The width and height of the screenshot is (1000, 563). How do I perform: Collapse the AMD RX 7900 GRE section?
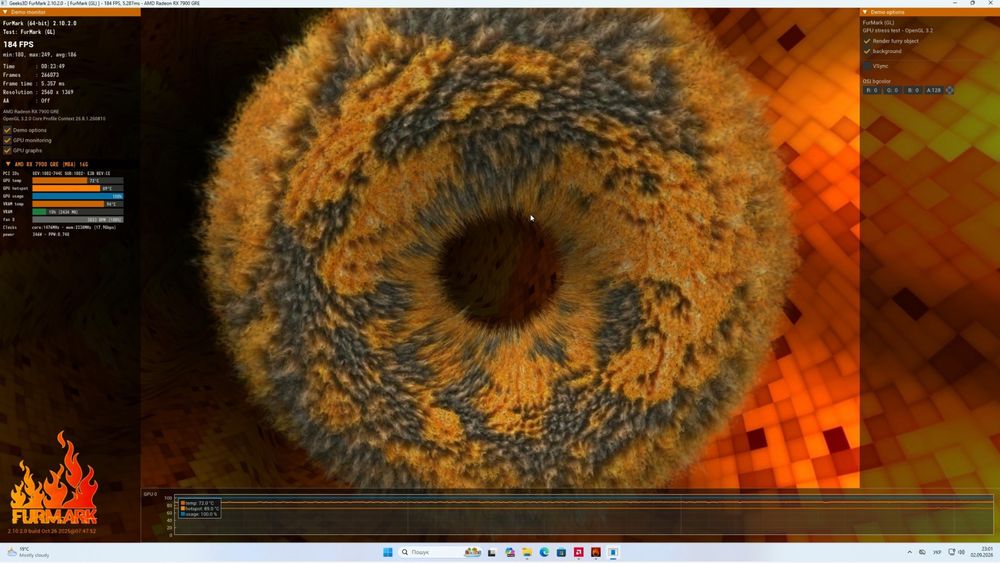[x=8, y=165]
